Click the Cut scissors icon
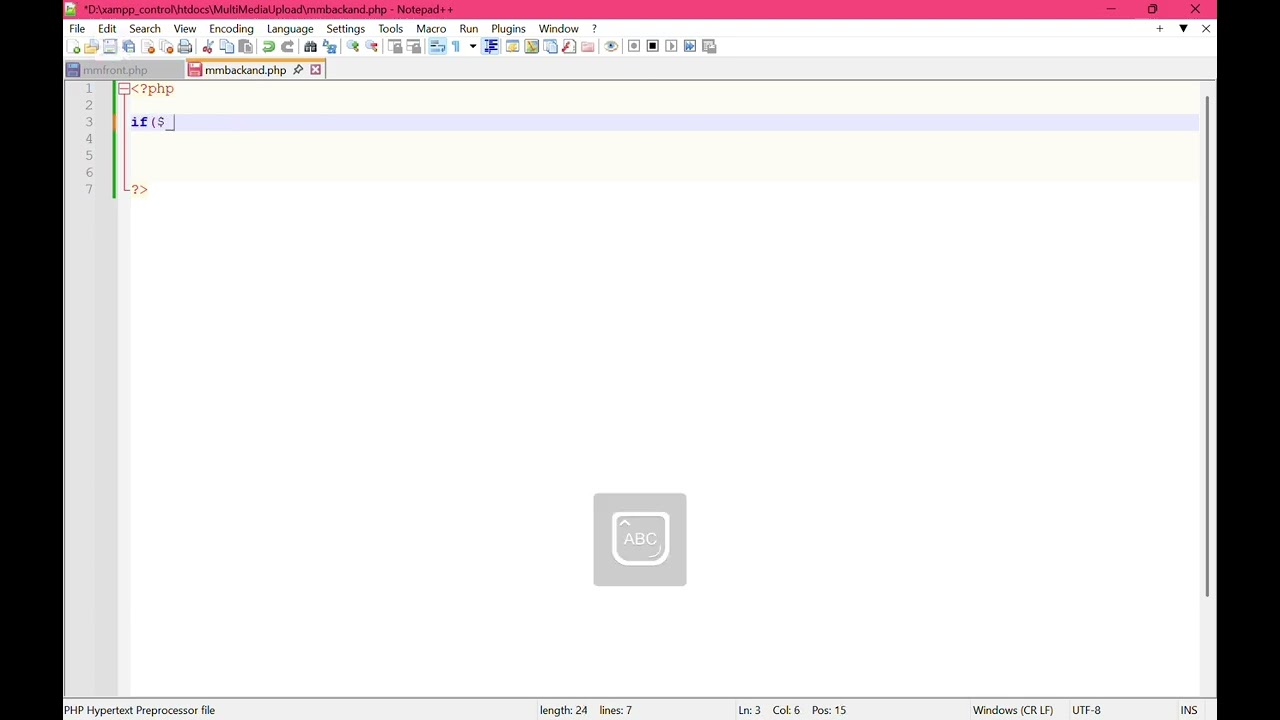Image resolution: width=1280 pixels, height=720 pixels. tap(208, 46)
